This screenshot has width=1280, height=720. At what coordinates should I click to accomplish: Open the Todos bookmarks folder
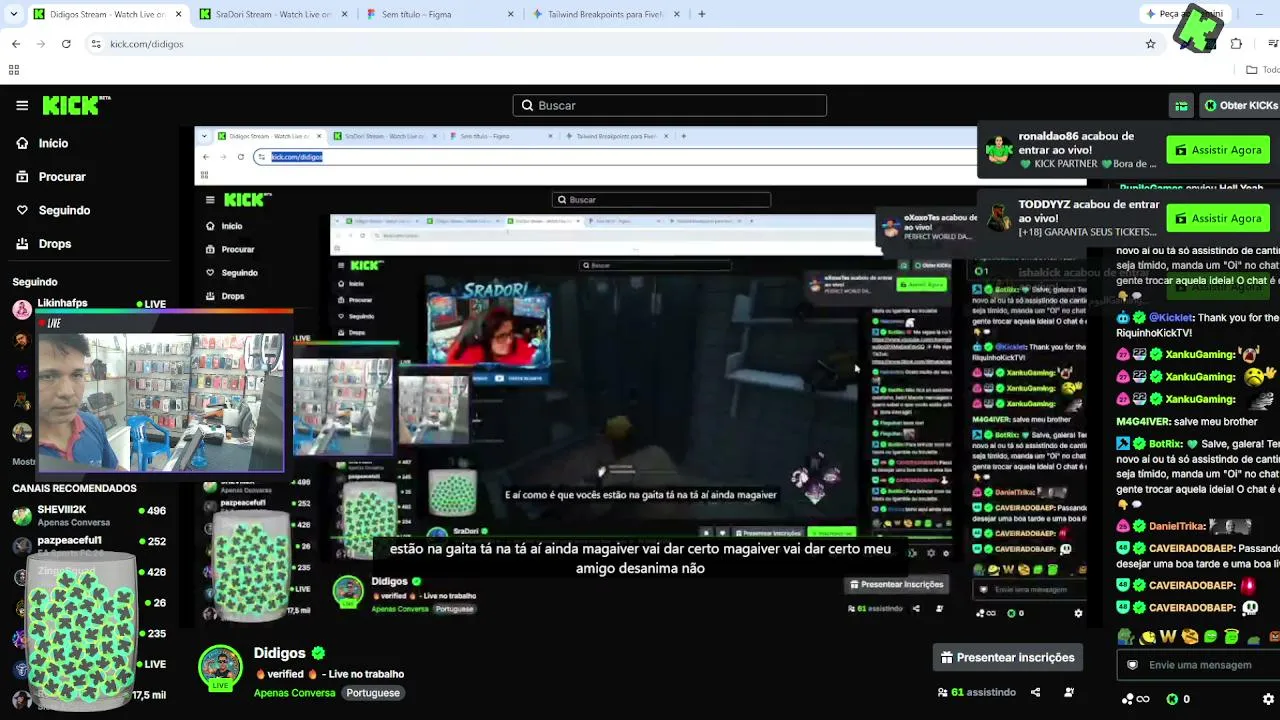point(1262,70)
